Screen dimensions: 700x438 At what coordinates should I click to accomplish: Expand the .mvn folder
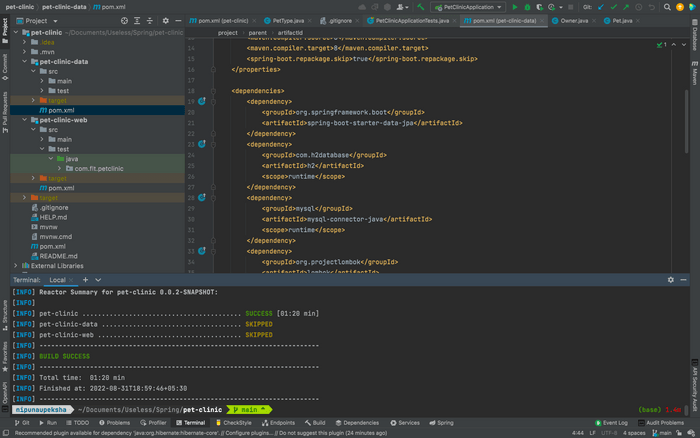(25, 52)
